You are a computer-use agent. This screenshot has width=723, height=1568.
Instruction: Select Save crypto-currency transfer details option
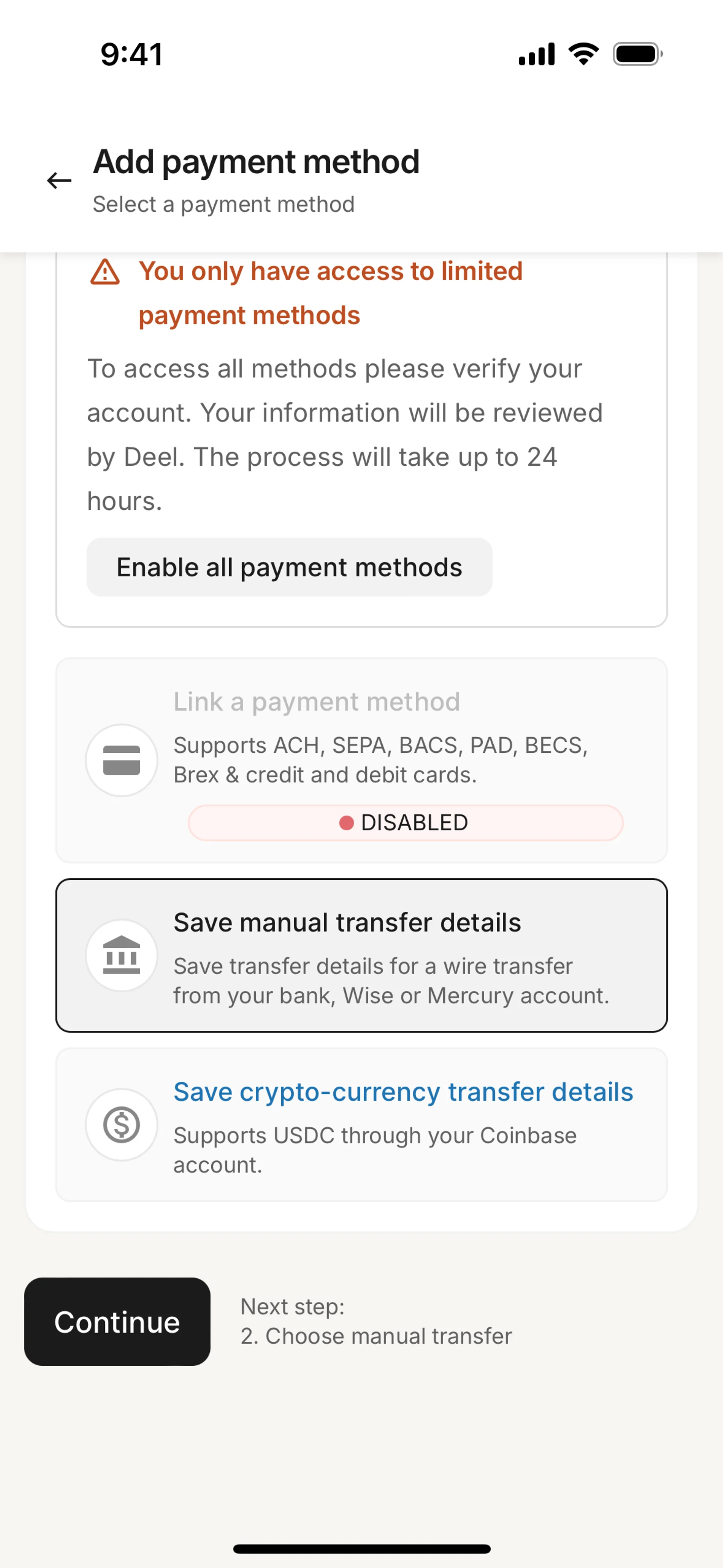361,1124
